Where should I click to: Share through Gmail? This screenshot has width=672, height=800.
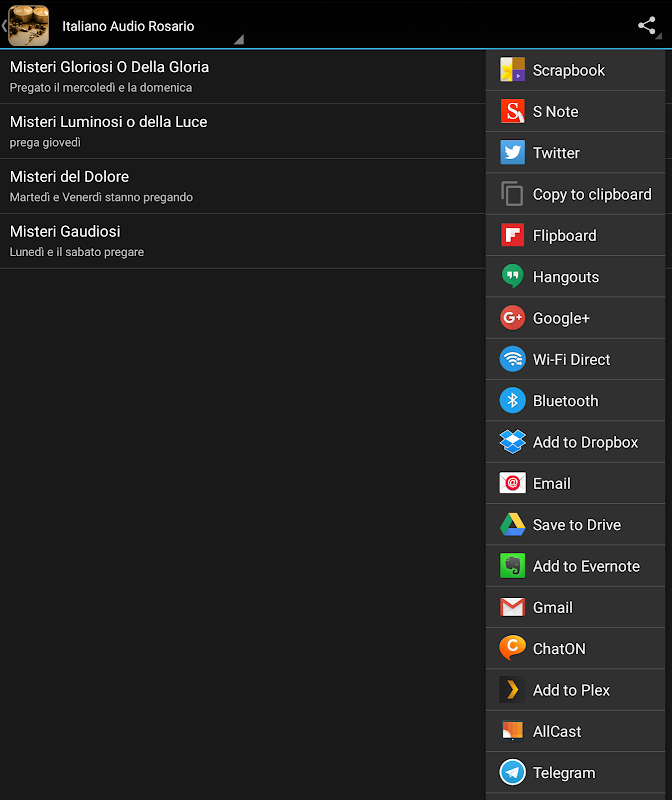click(552, 608)
